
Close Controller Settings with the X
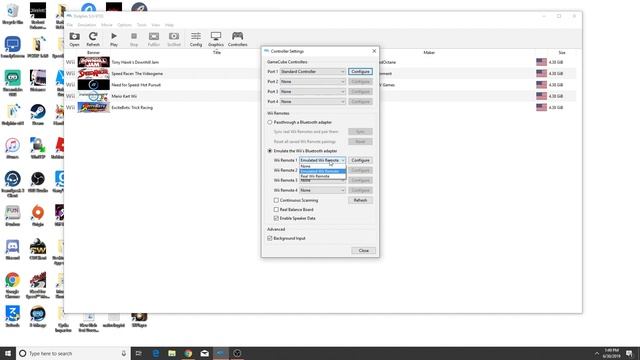click(374, 51)
